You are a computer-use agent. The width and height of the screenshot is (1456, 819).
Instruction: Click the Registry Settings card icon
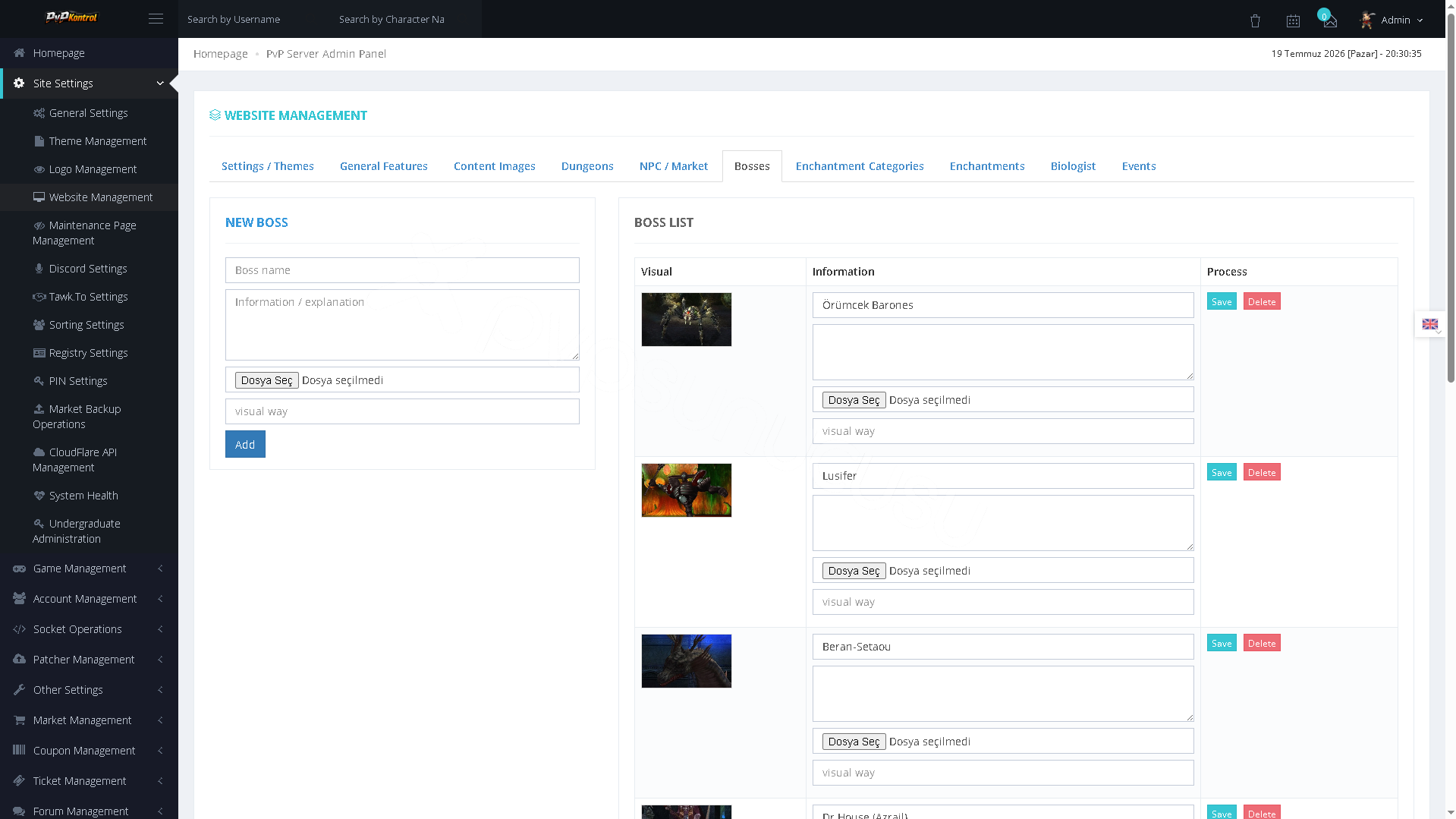click(x=39, y=353)
